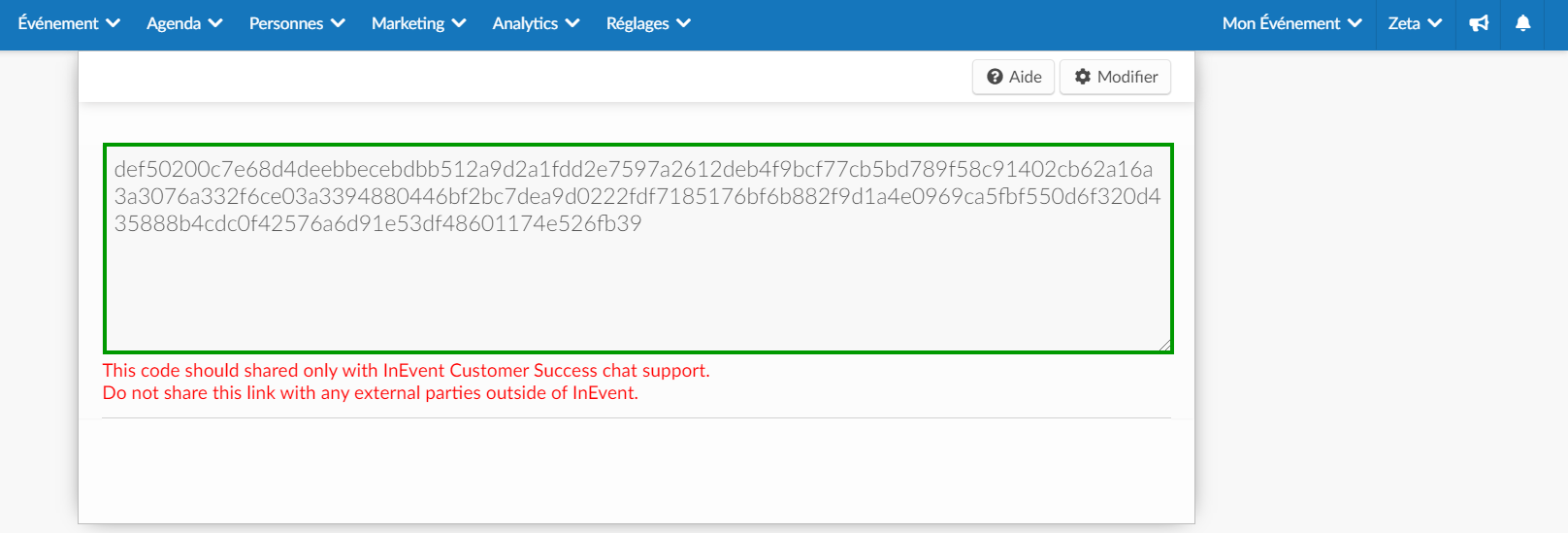Expand the Événement menu chevron
Viewport: 1568px width, 533px height.
[113, 23]
